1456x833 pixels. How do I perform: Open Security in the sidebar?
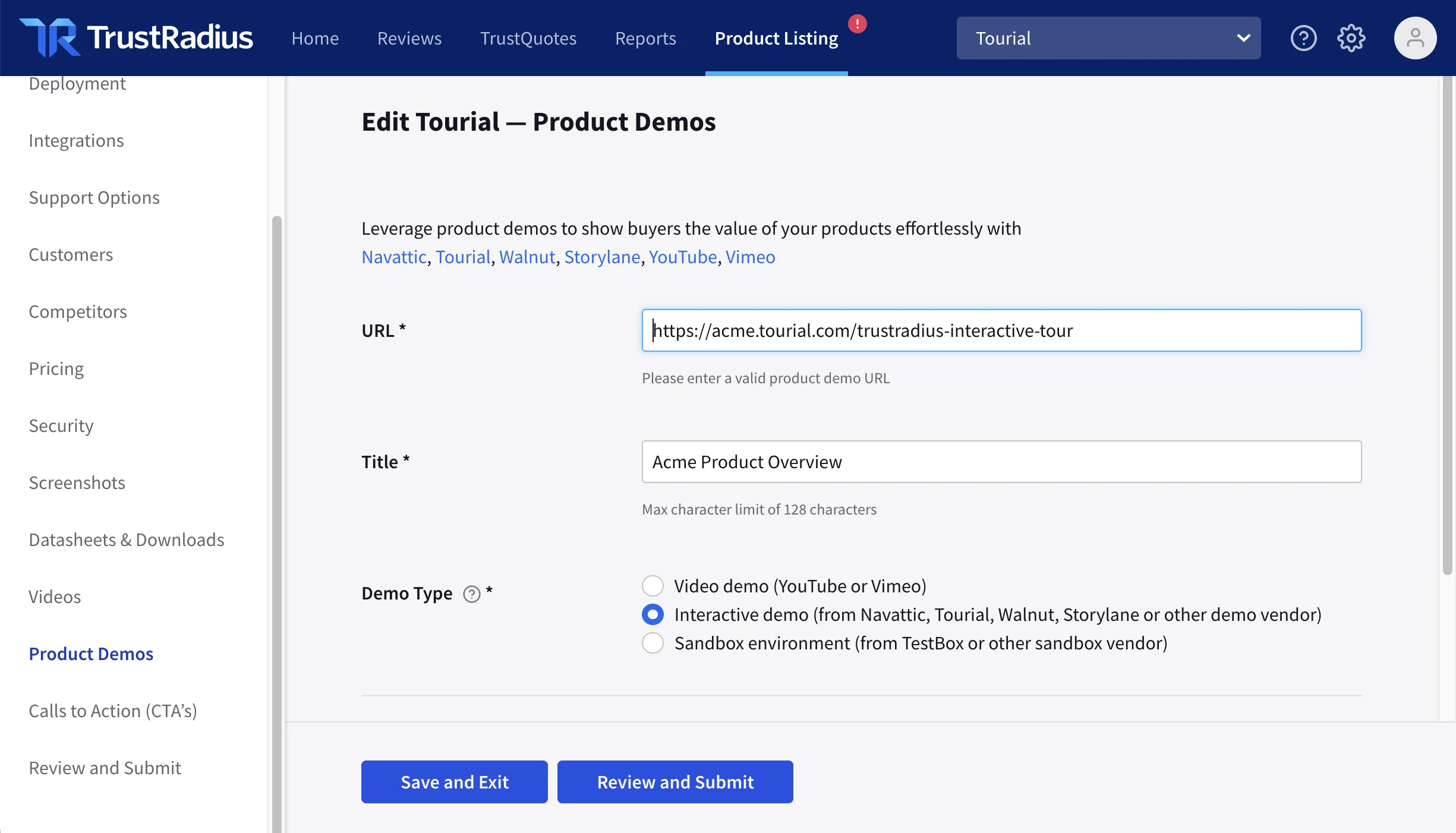(x=61, y=425)
